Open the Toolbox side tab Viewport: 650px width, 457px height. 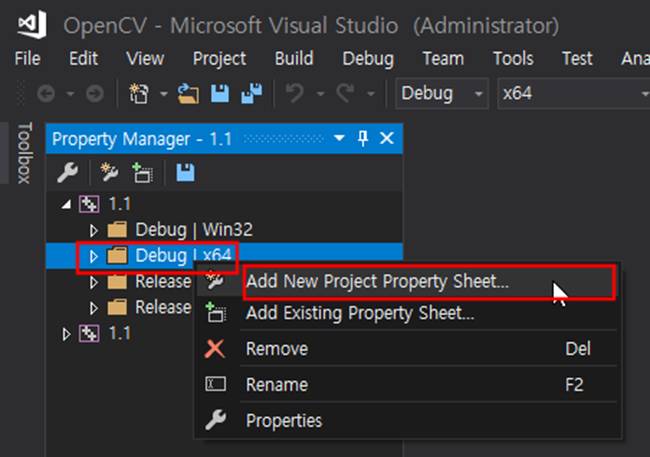pyautogui.click(x=23, y=153)
